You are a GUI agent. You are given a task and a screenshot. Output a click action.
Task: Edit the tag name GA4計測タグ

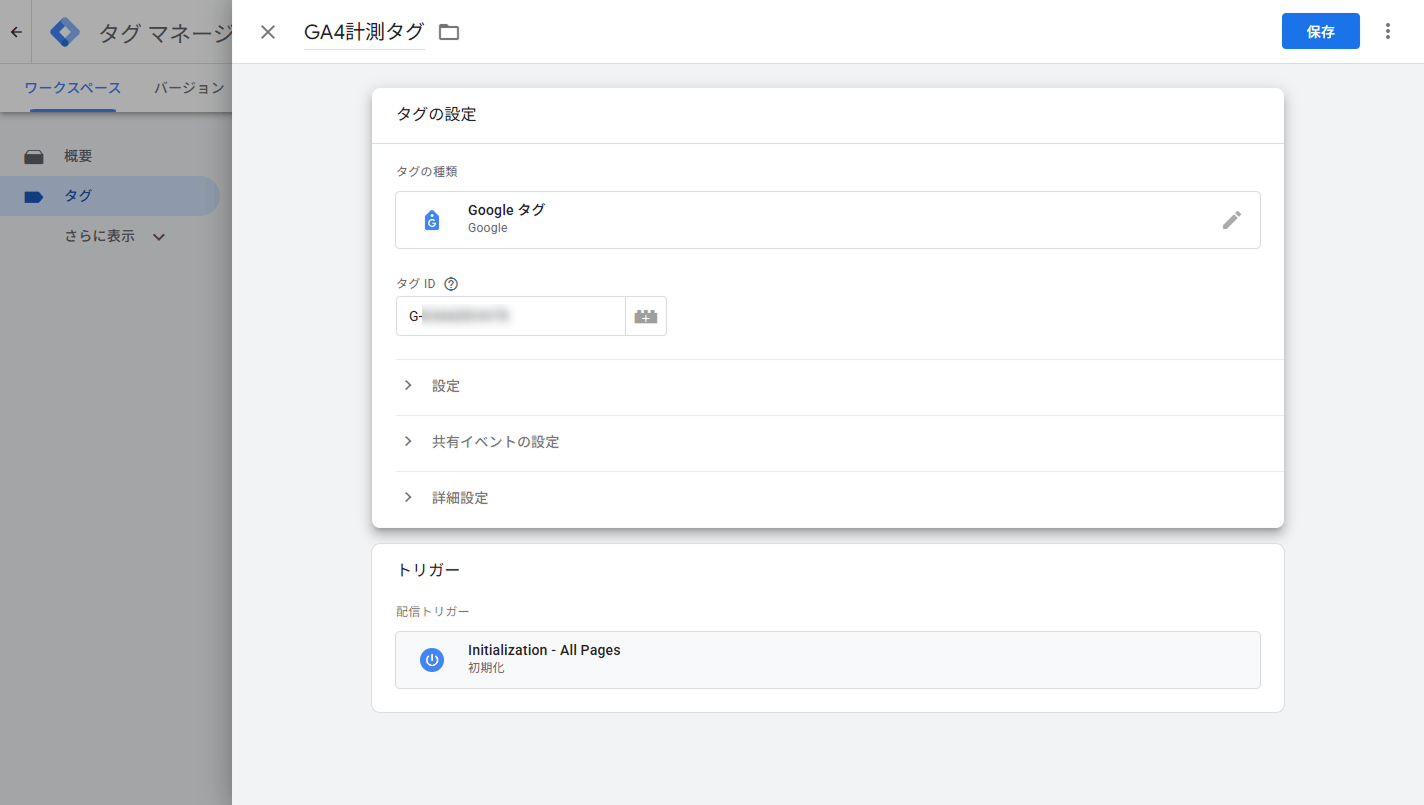click(x=364, y=32)
